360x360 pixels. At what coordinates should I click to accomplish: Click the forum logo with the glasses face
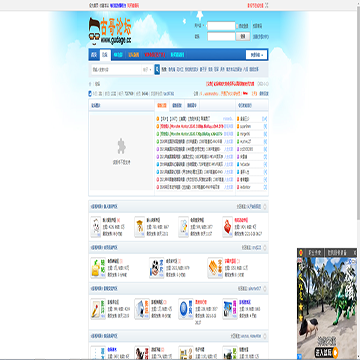(x=110, y=31)
